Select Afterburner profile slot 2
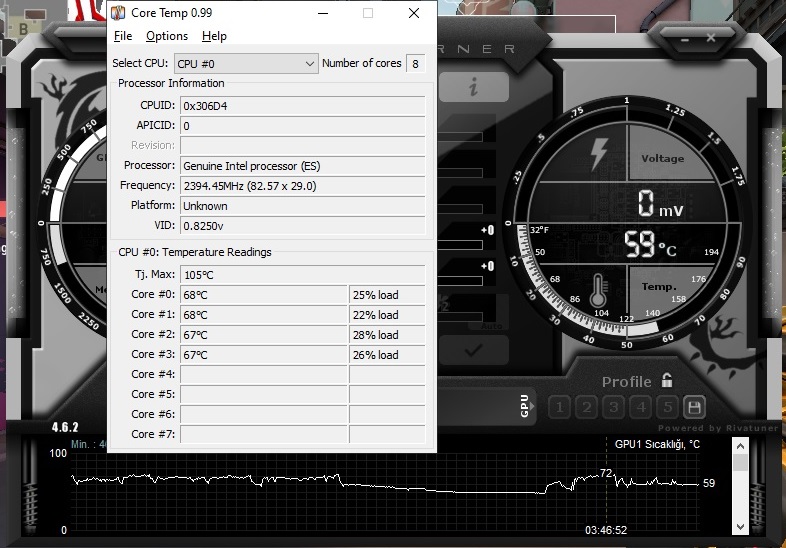The height and width of the screenshot is (548, 786). tap(586, 407)
